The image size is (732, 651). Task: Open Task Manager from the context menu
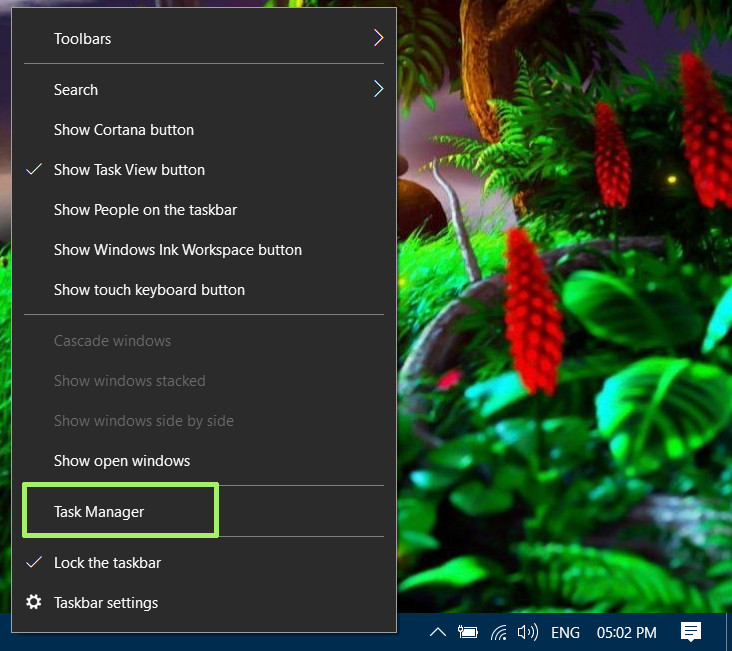(x=204, y=511)
